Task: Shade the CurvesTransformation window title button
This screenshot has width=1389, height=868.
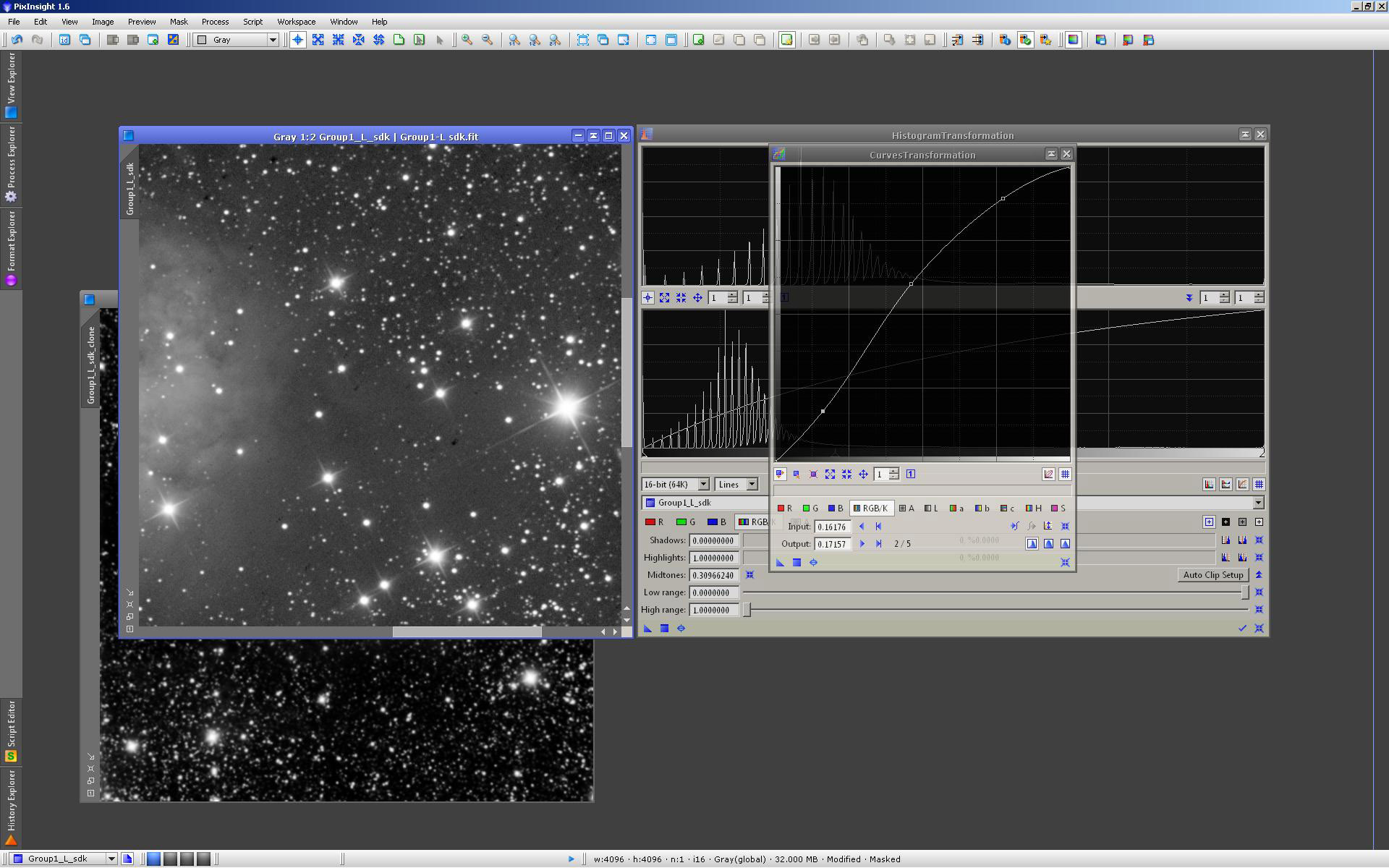Action: [x=1051, y=154]
